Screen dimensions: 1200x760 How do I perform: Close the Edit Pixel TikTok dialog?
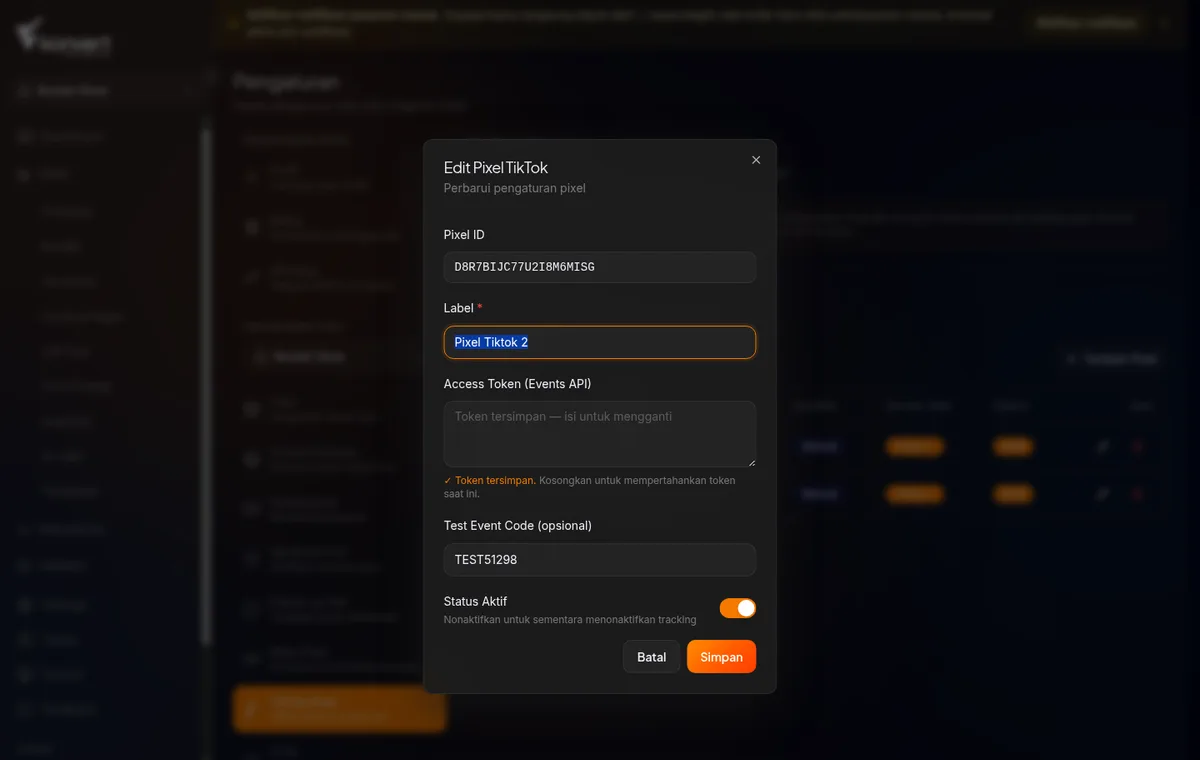[x=756, y=160]
